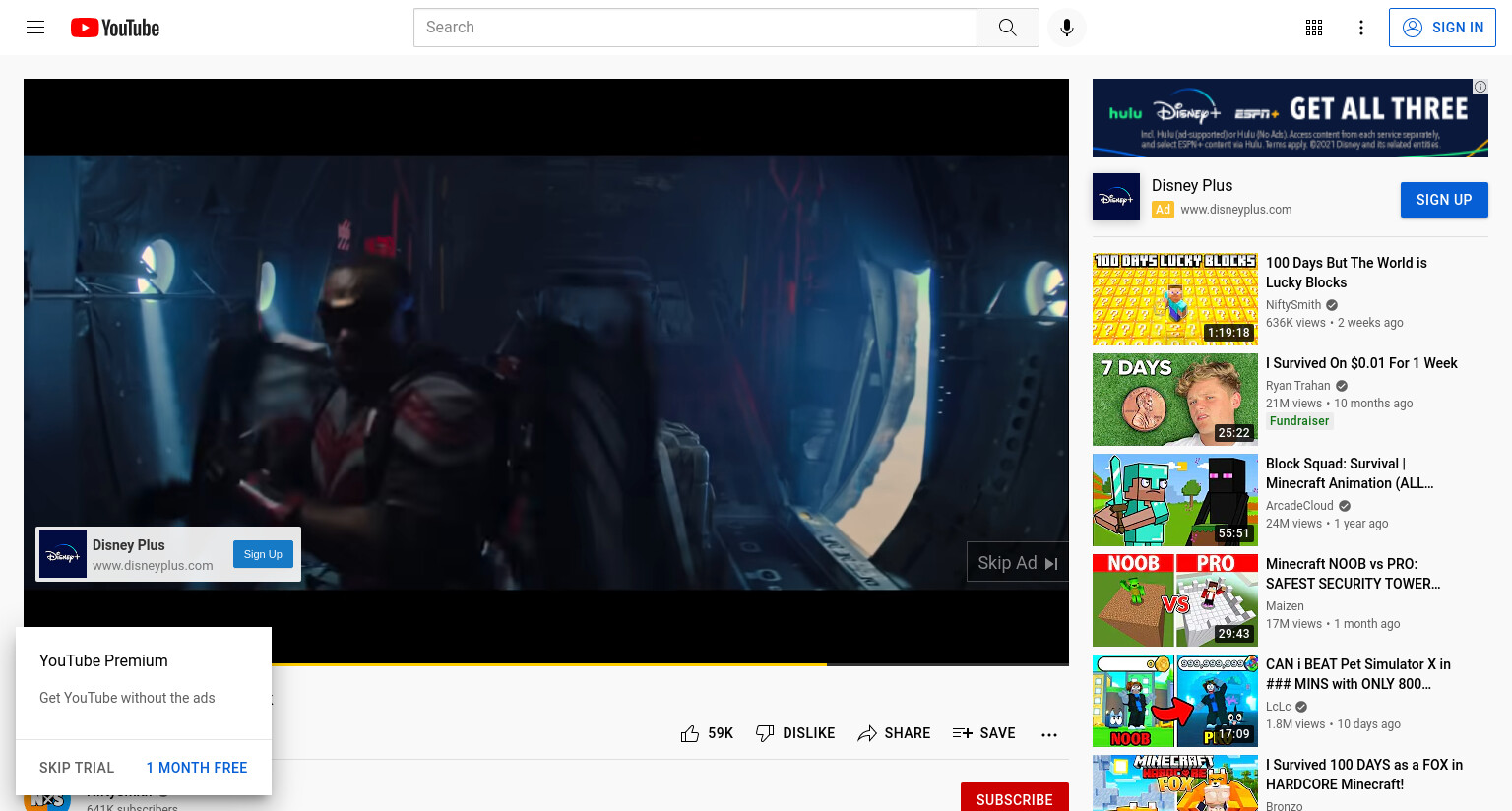Visit LcLc channel
This screenshot has height=811, width=1512.
(x=1278, y=707)
